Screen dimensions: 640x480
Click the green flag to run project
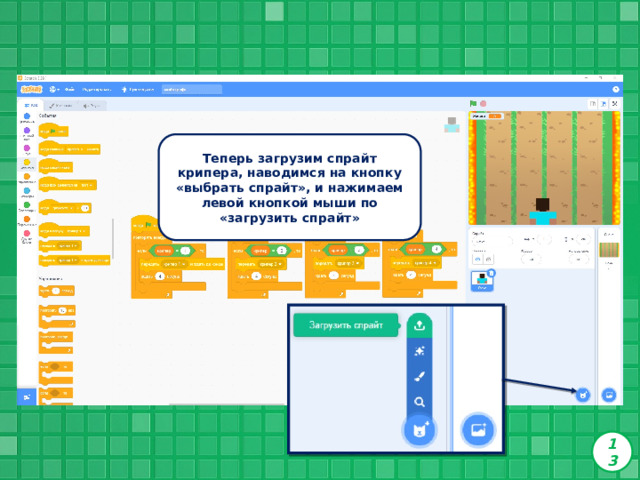point(473,104)
